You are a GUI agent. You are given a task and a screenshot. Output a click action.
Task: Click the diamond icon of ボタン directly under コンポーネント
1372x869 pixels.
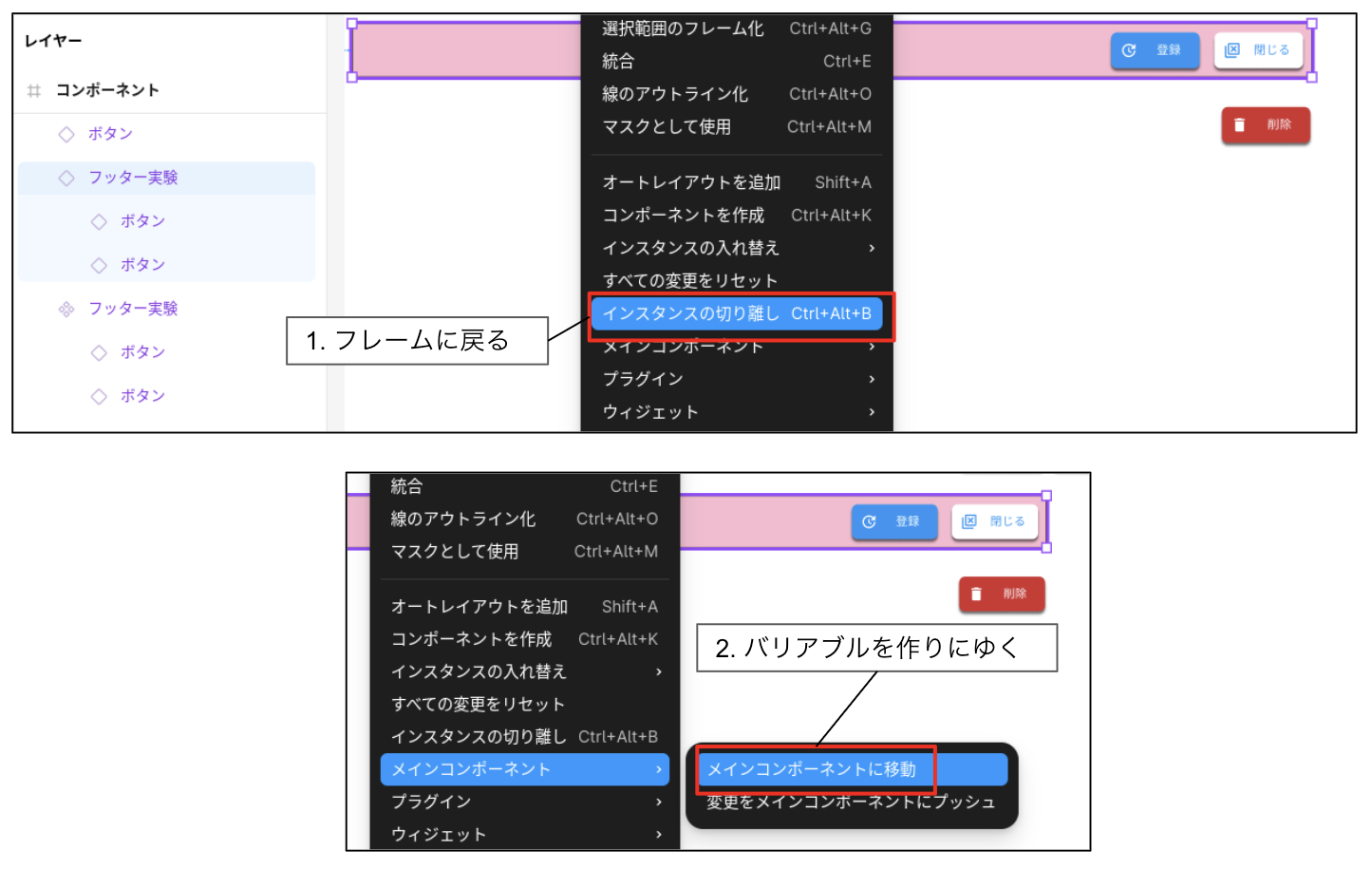tap(66, 135)
